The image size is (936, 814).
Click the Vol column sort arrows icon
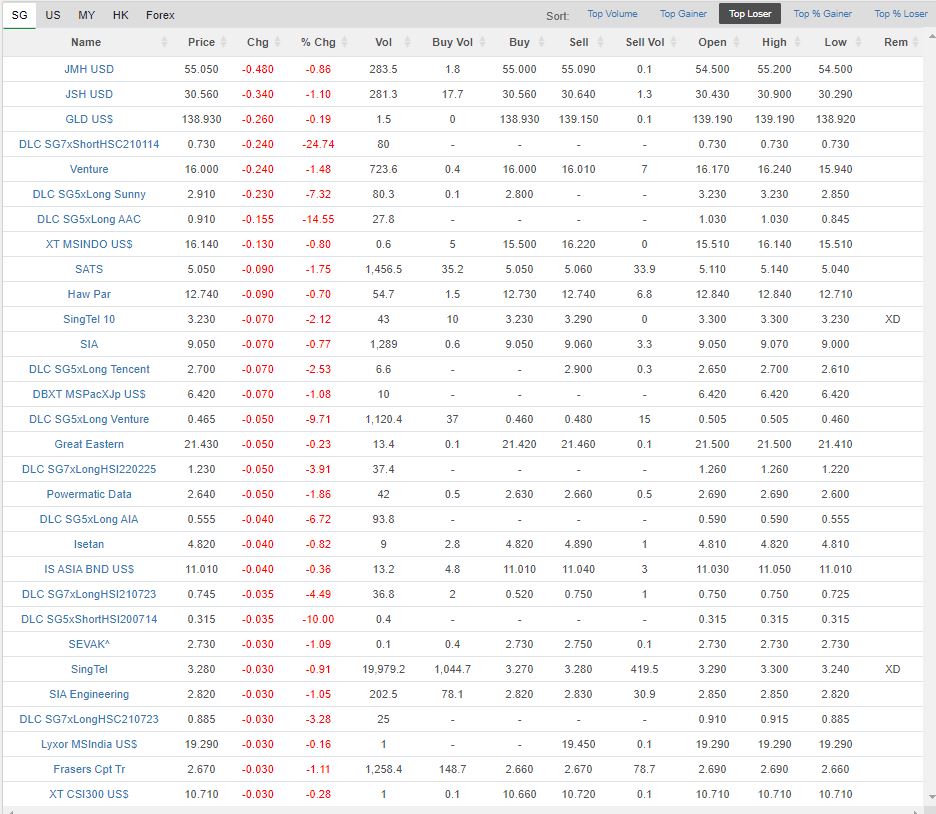(x=407, y=42)
